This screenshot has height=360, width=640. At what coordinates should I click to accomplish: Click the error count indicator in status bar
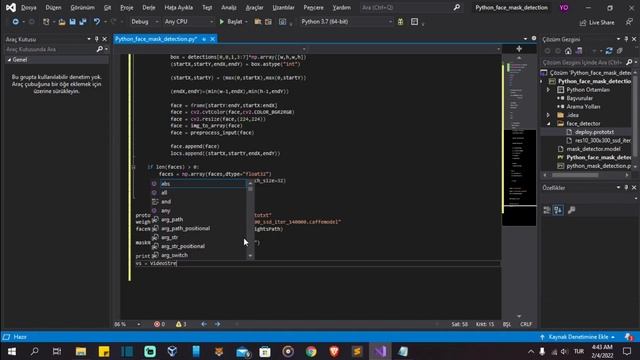(159, 324)
